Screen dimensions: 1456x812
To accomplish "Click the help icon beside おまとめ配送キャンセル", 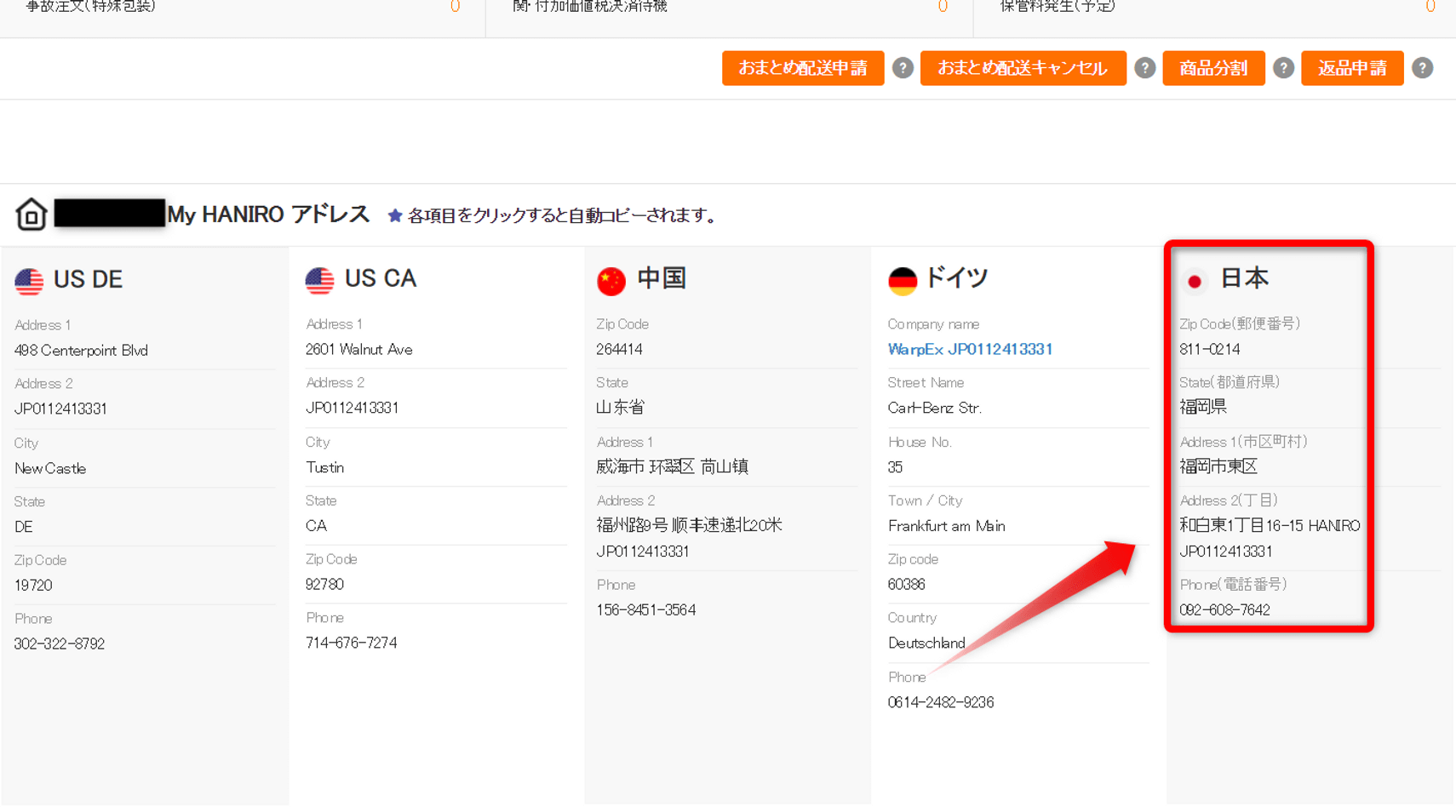I will (1144, 68).
